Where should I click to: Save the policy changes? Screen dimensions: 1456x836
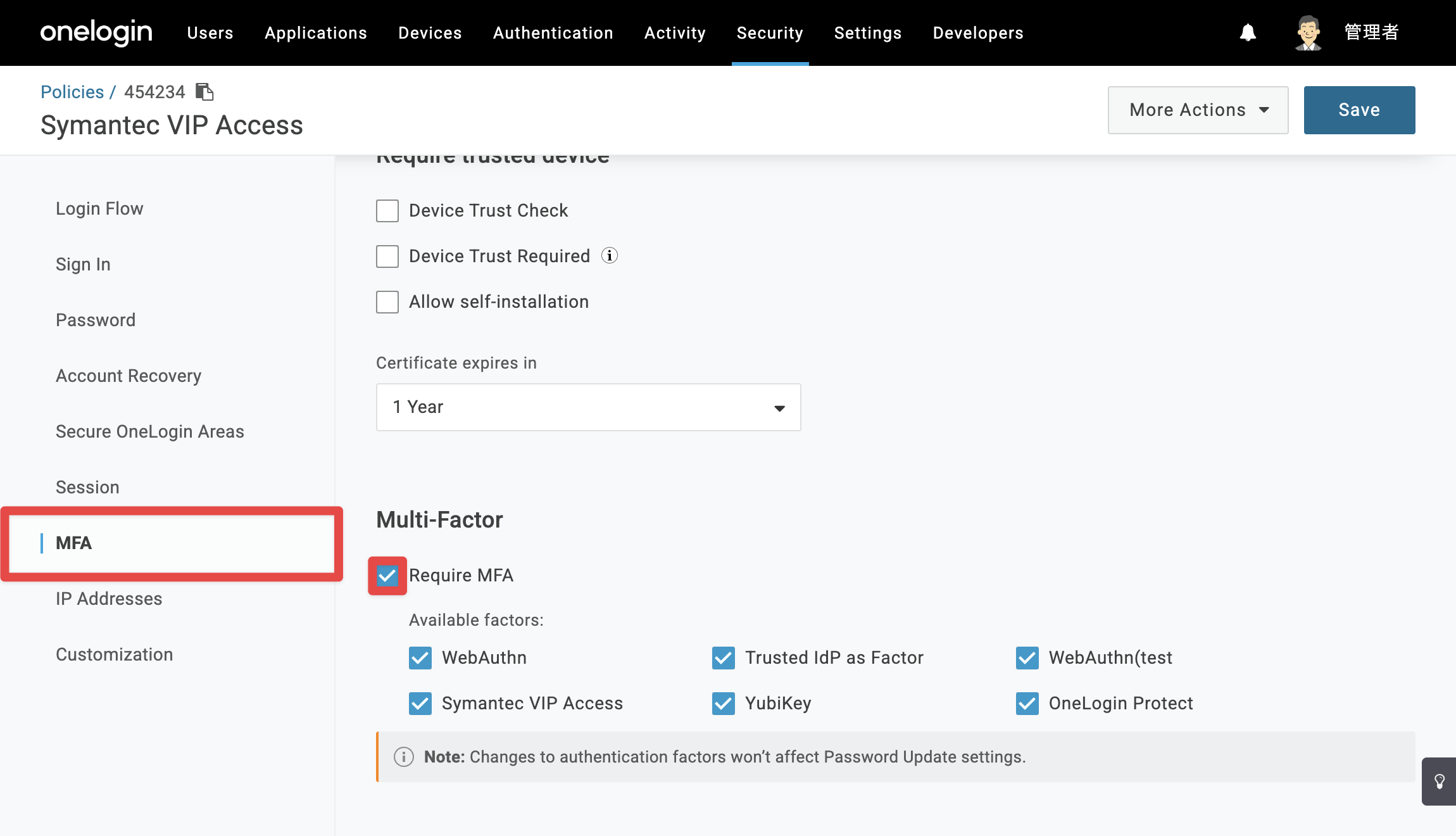pos(1360,110)
